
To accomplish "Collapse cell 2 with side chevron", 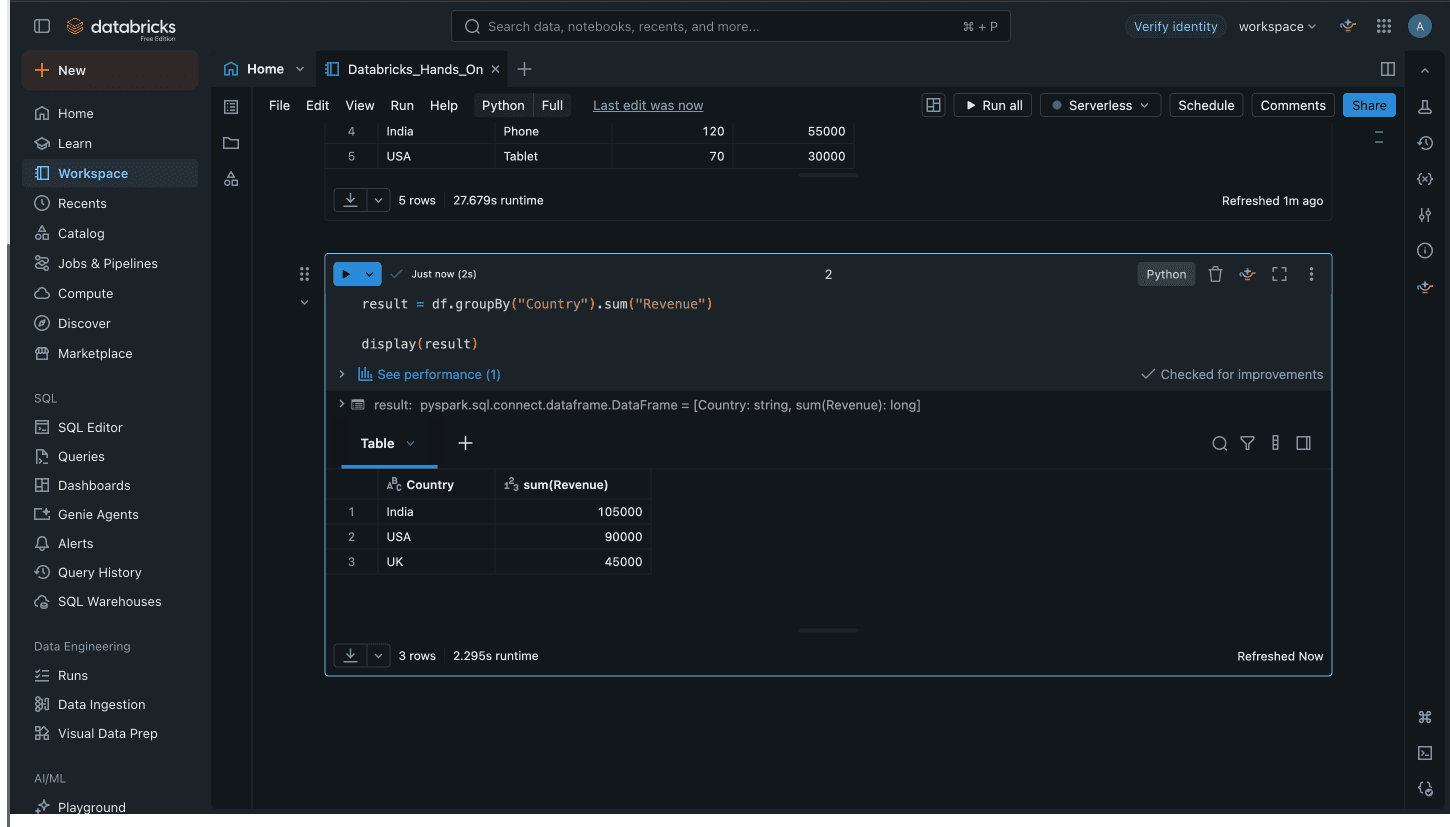I will coord(304,303).
